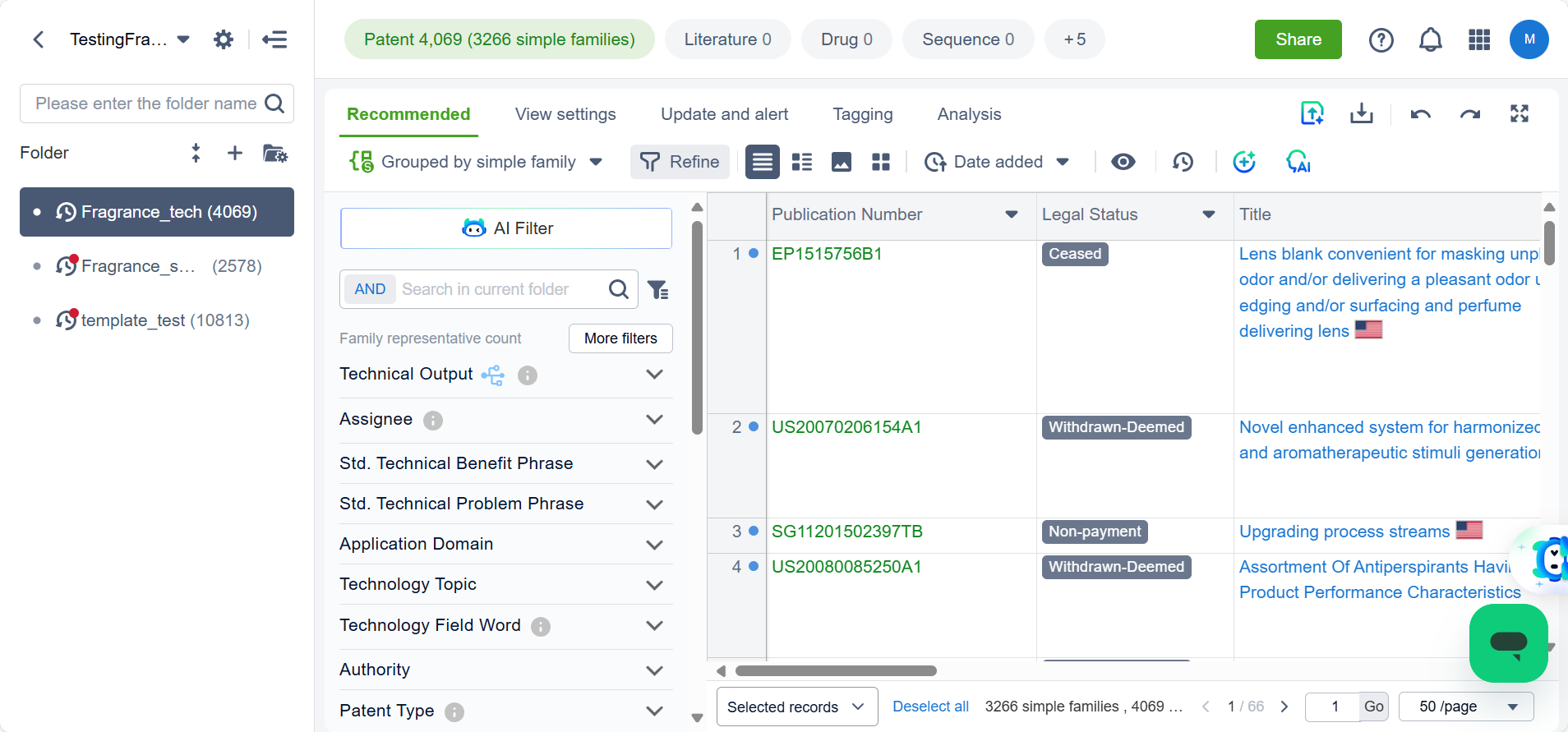Enter fullscreen with the expand icon
Image resolution: width=1568 pixels, height=732 pixels.
(x=1519, y=114)
